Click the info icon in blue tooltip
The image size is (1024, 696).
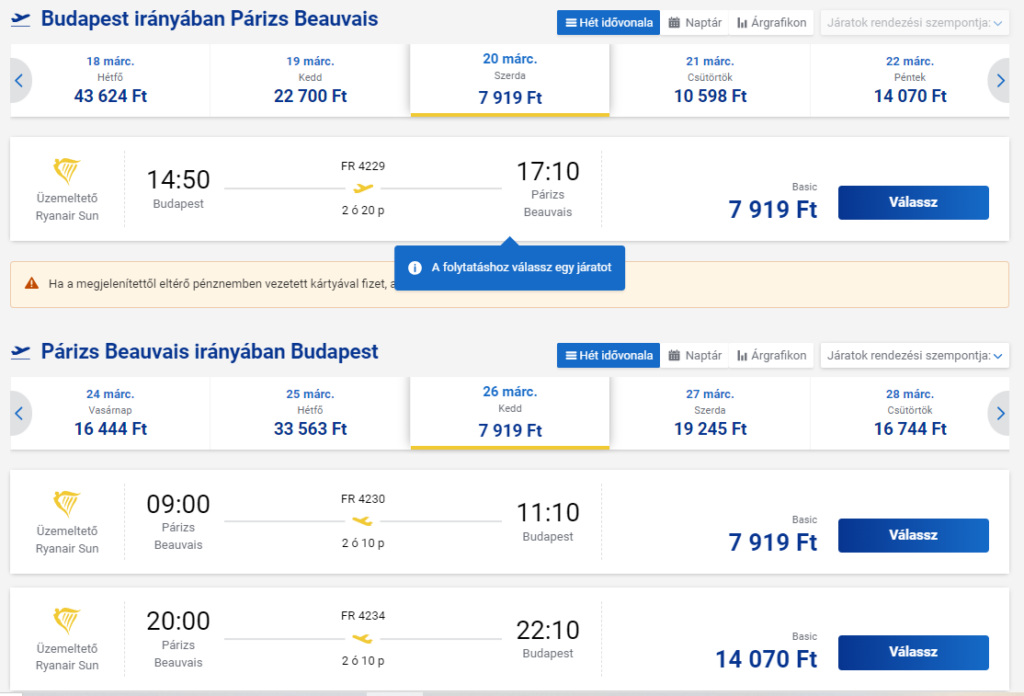click(x=415, y=268)
